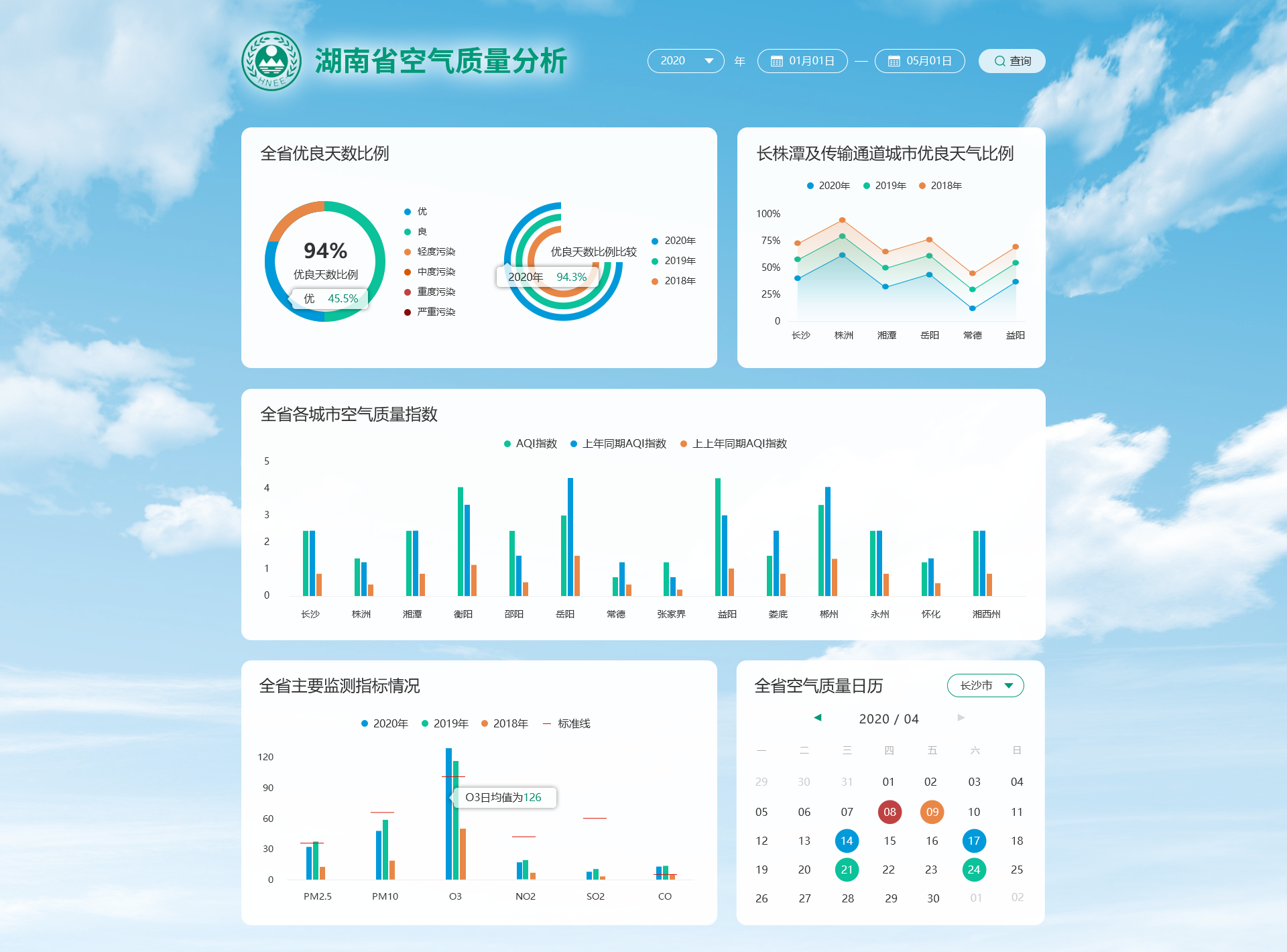
Task: Click the tall 2020 O3 bar
Action: click(449, 814)
